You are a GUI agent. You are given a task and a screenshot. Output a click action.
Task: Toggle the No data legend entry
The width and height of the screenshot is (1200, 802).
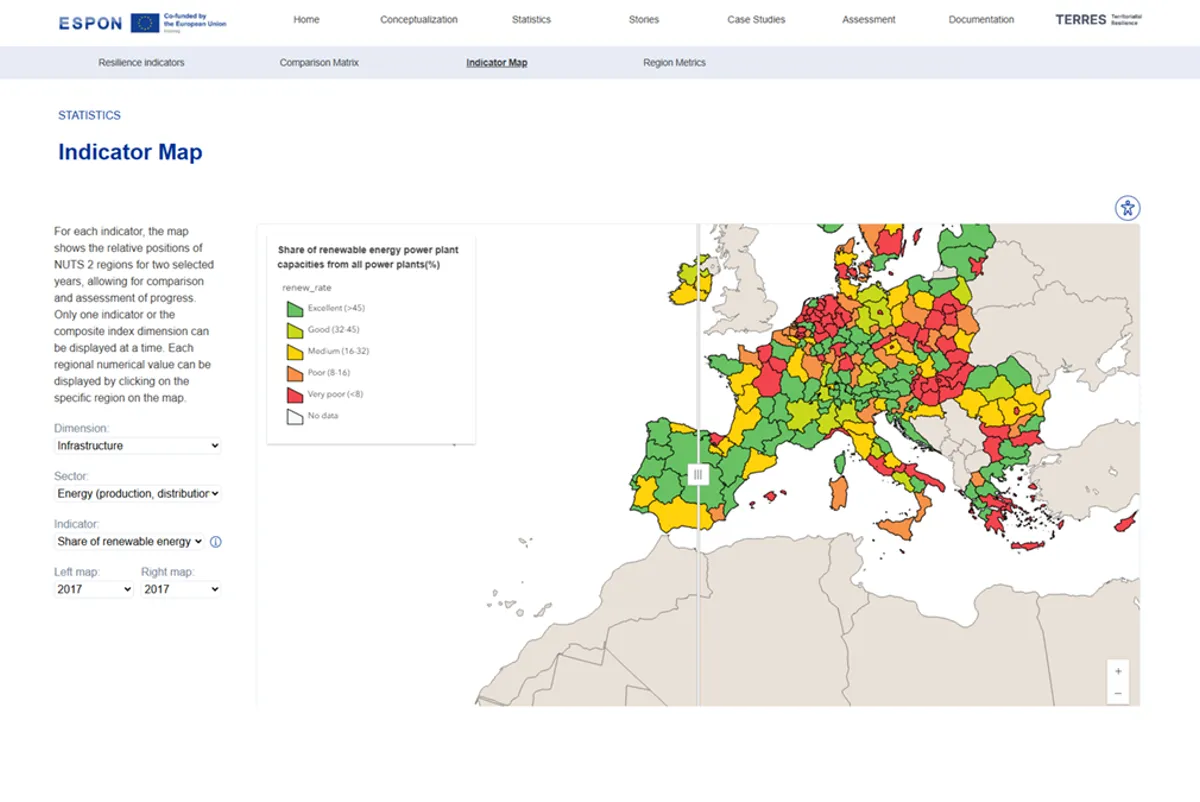pos(313,416)
